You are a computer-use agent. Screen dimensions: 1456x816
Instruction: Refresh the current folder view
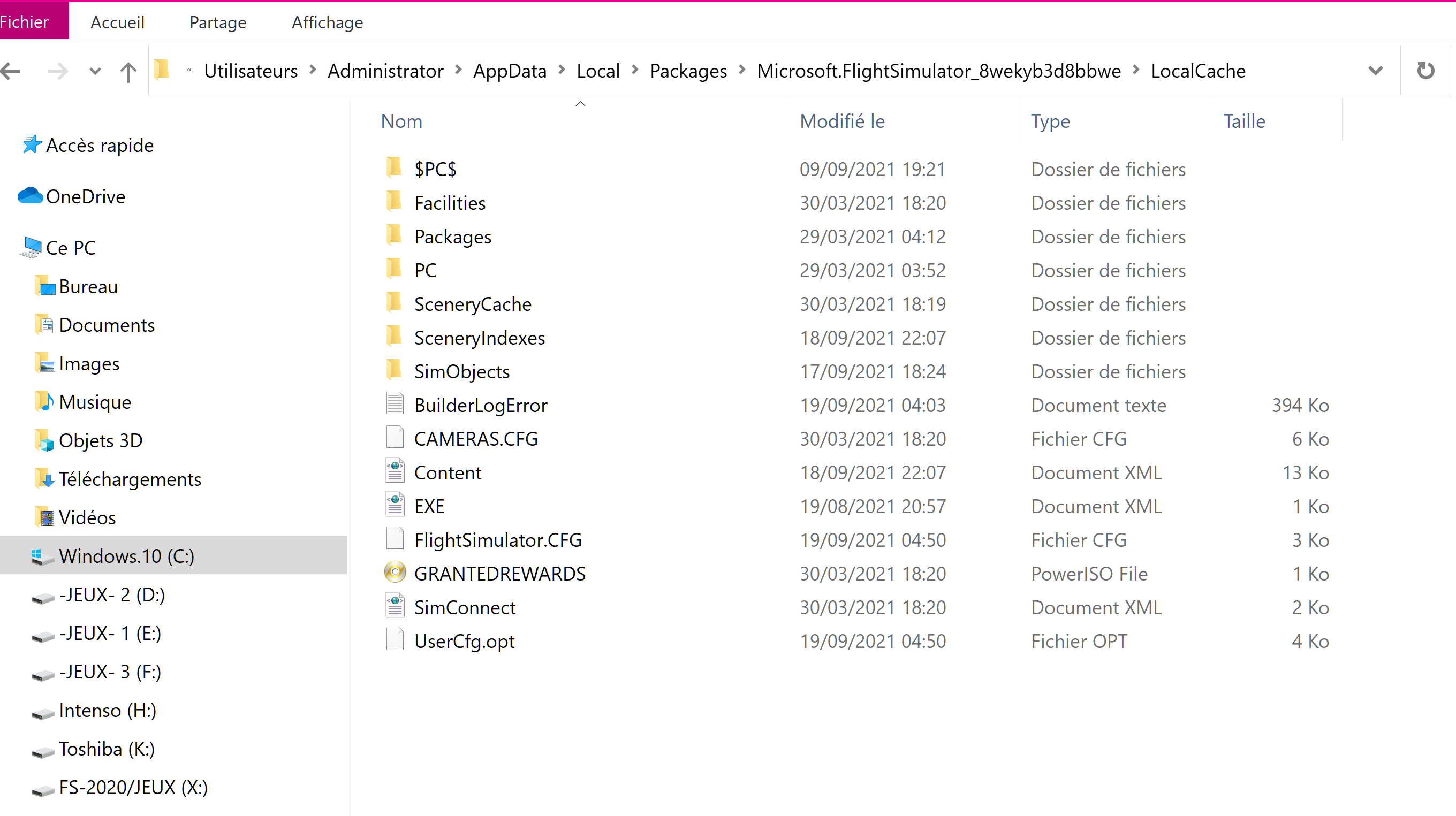(x=1425, y=70)
